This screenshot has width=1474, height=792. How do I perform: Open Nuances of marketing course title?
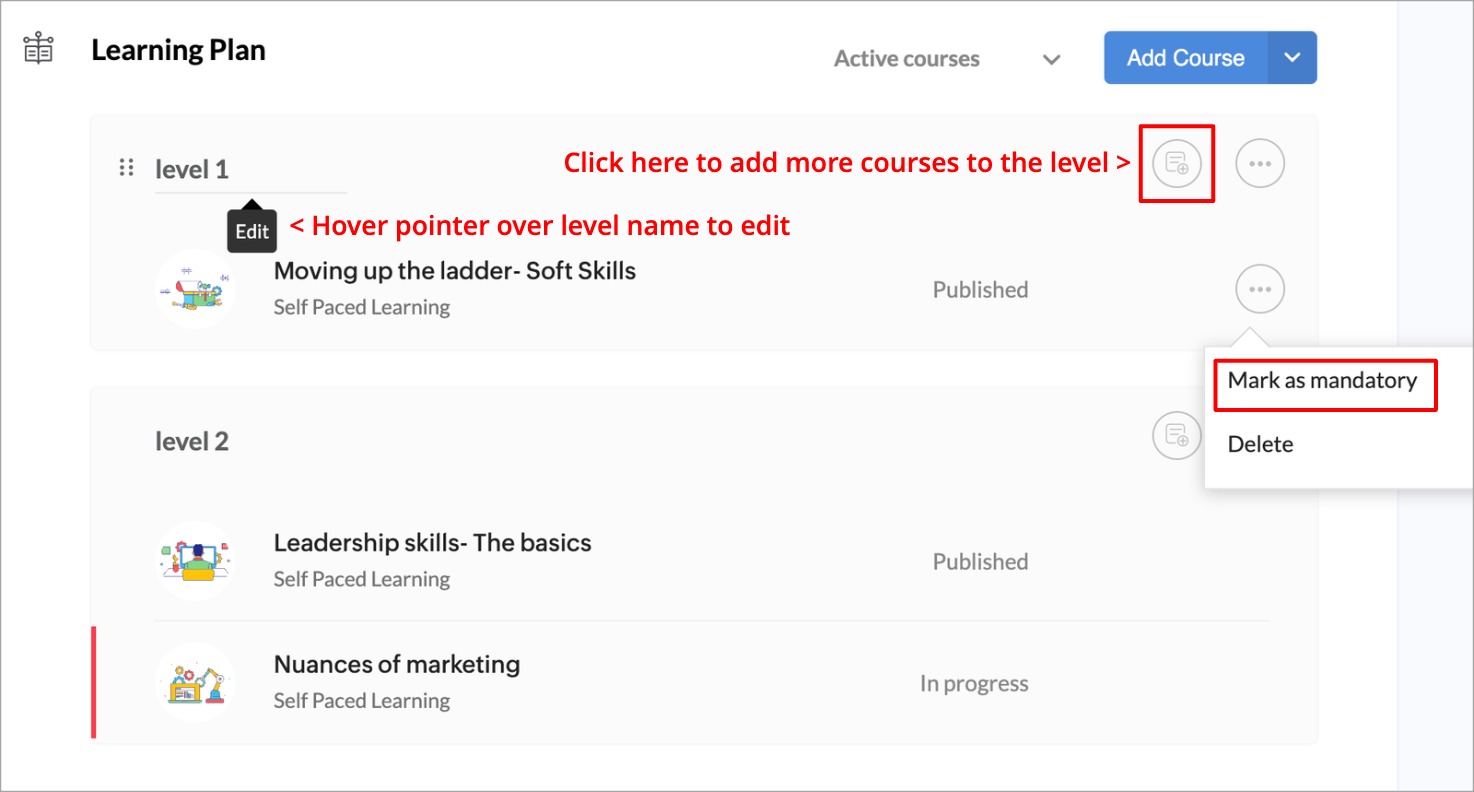tap(396, 664)
